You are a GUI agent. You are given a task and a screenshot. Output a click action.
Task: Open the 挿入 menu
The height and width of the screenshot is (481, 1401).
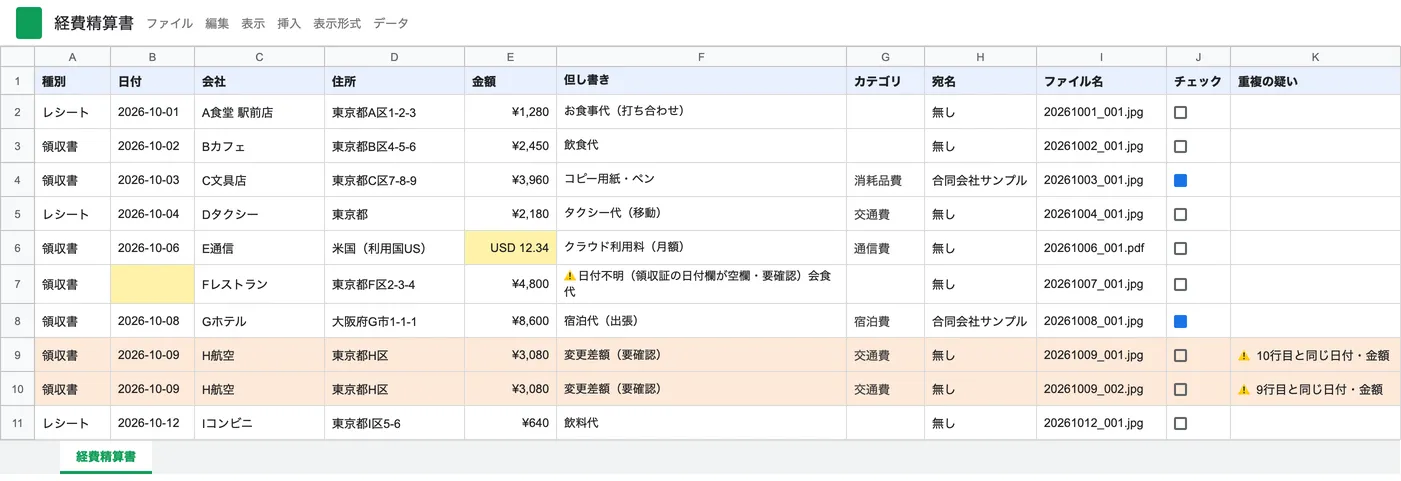click(x=289, y=23)
